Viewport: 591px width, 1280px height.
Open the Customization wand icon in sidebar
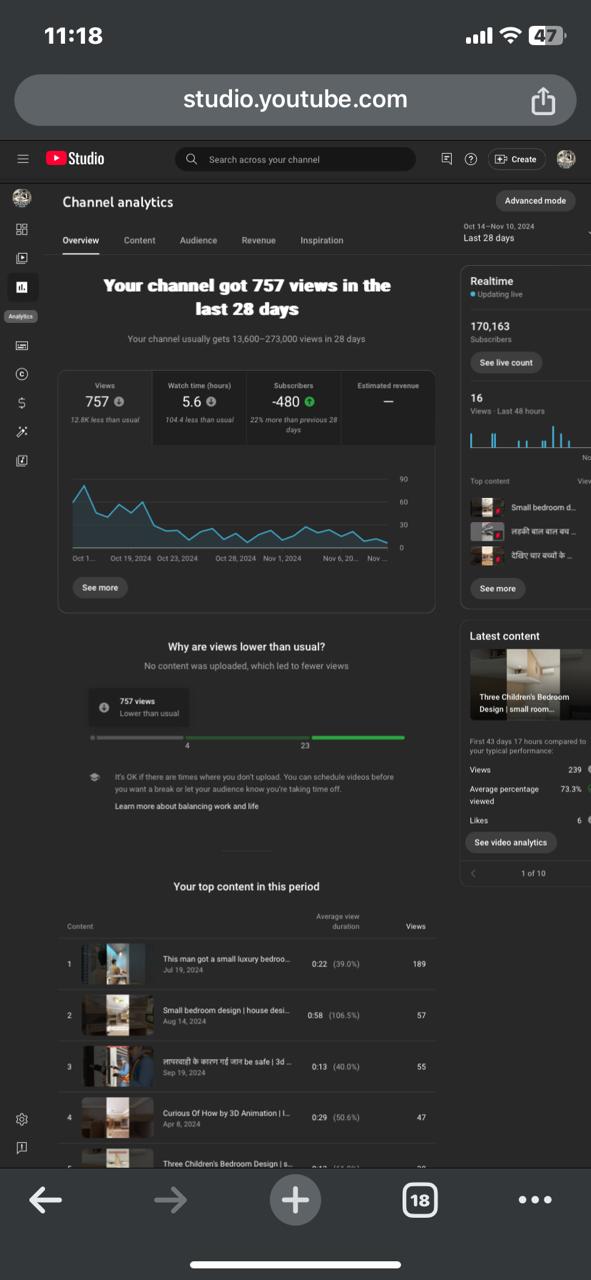[x=22, y=432]
